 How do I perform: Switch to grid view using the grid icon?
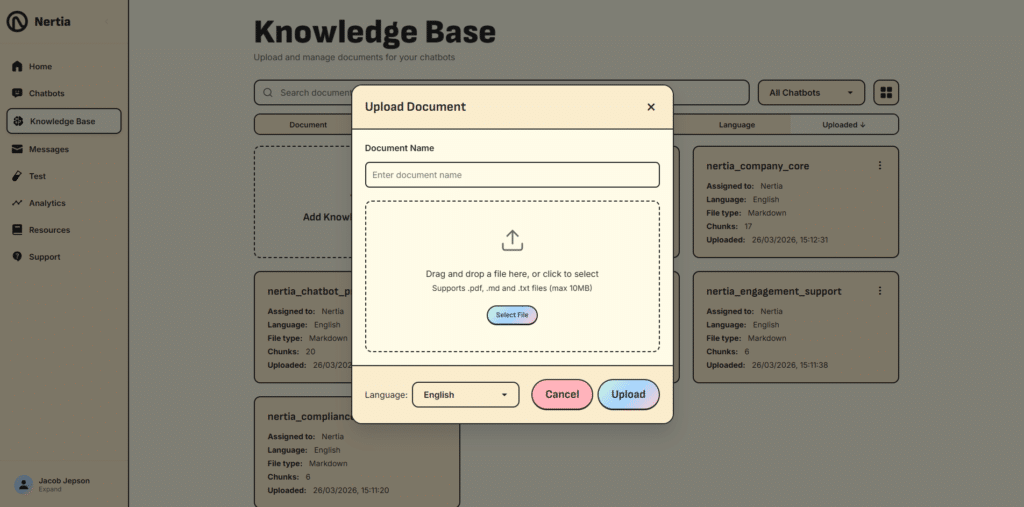click(x=886, y=93)
